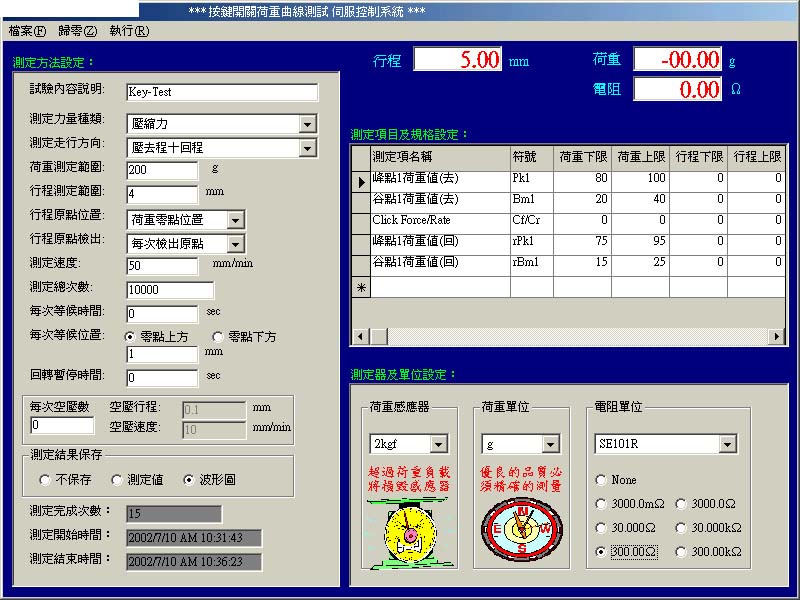Screen dimensions: 800x600
Task: Select the 谷點1荷重值(回) row cell
Action: pyautogui.click(x=440, y=265)
